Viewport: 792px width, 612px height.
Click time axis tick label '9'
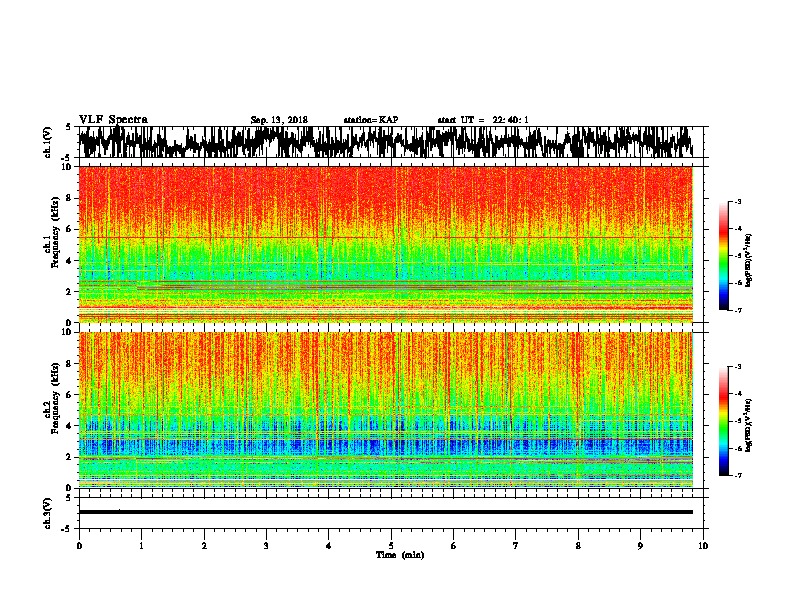click(640, 546)
